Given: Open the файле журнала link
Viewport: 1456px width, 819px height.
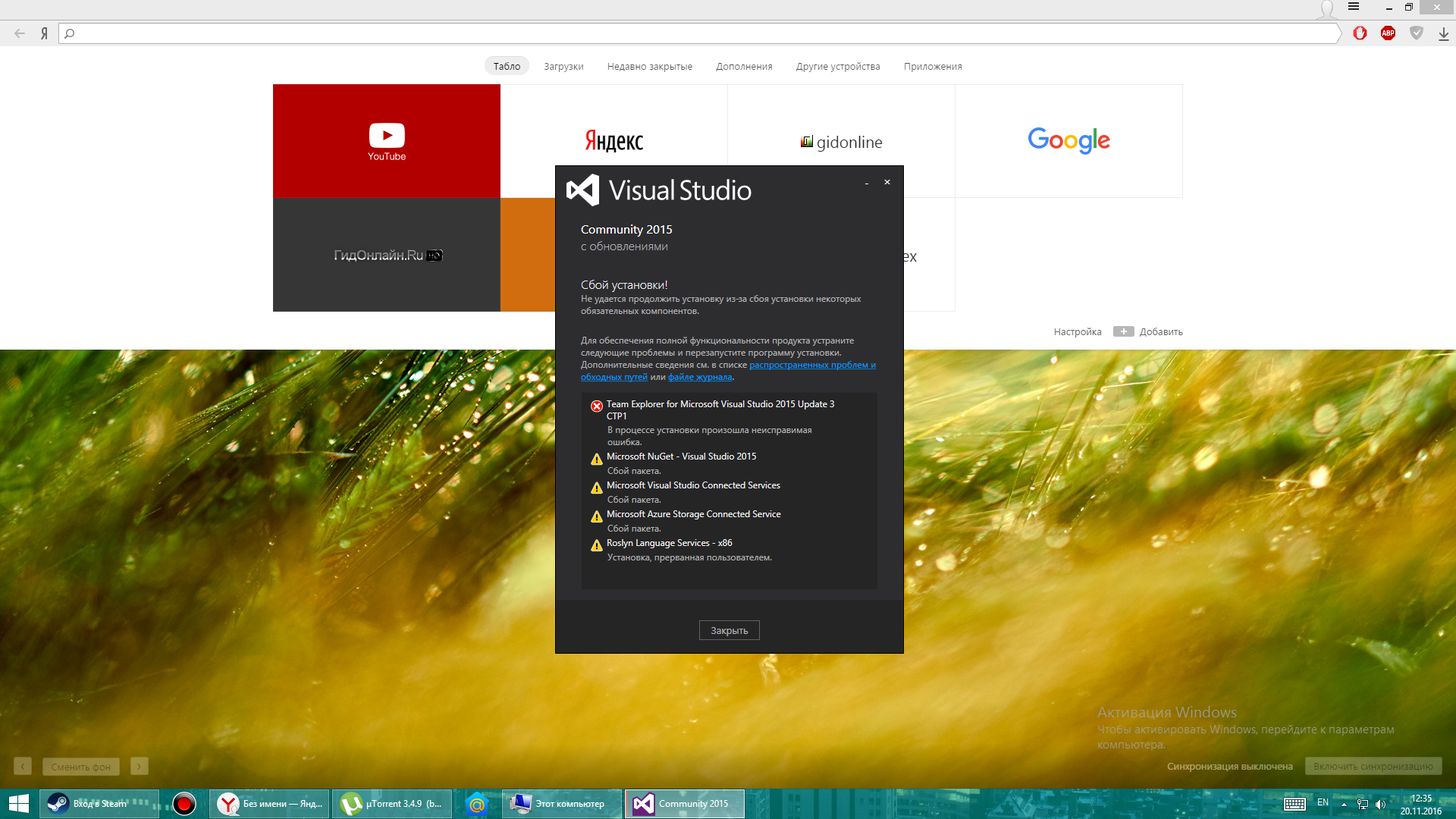Looking at the screenshot, I should point(700,377).
